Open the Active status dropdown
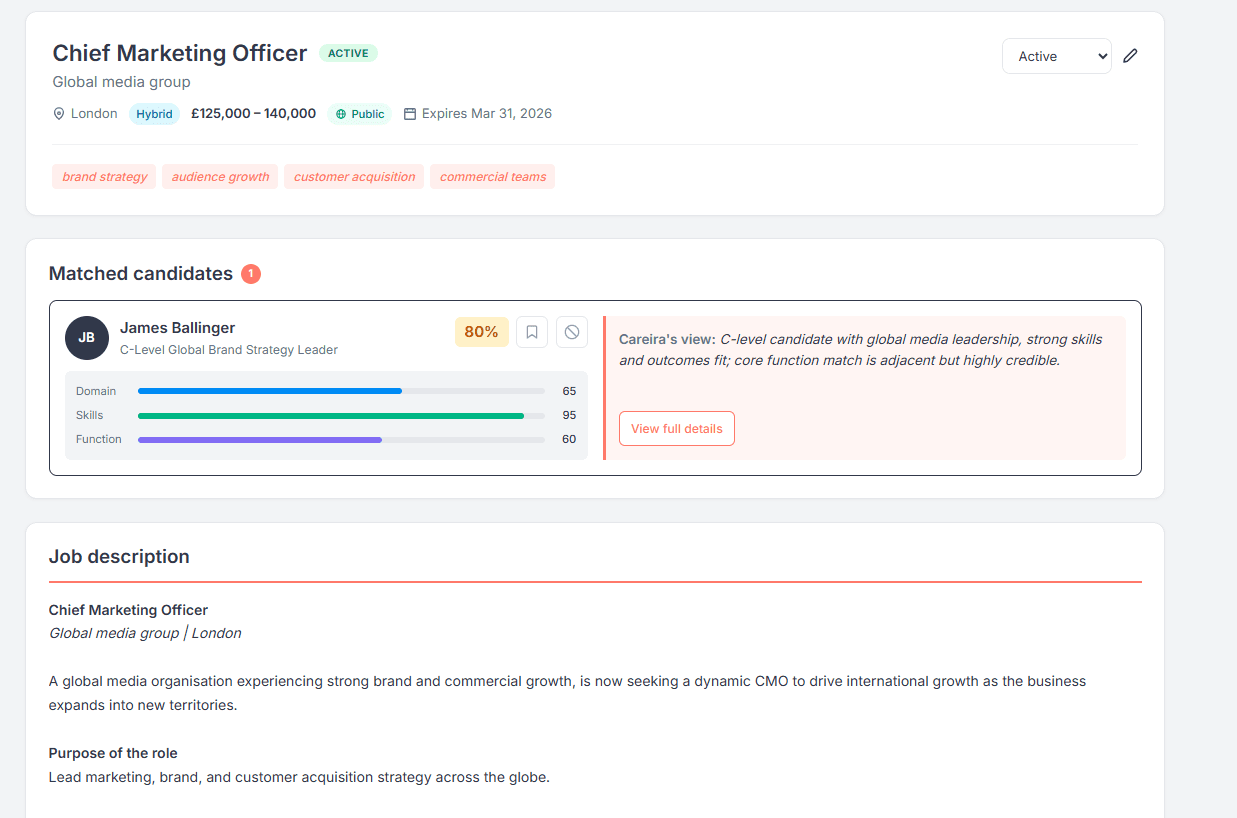Viewport: 1237px width, 818px height. pos(1056,56)
